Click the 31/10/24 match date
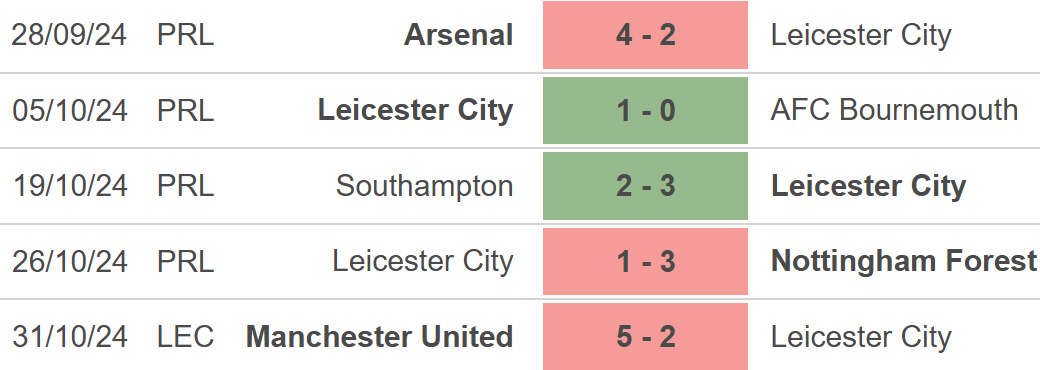The image size is (1040, 370). tap(70, 336)
